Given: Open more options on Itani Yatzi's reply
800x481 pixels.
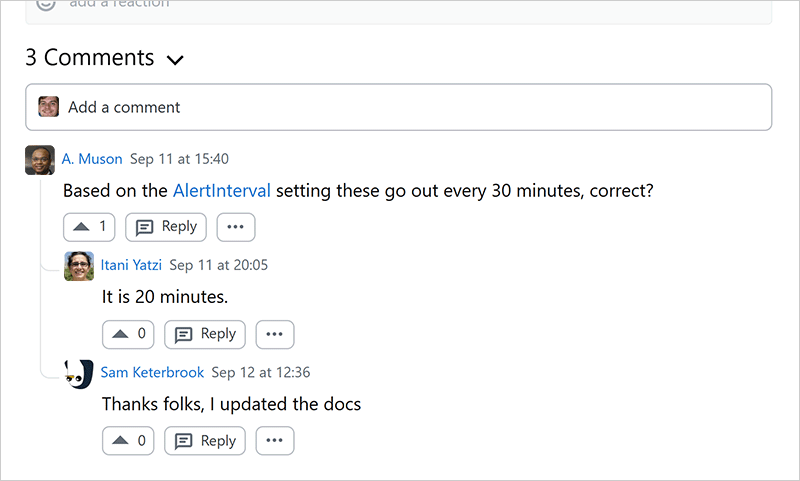Looking at the screenshot, I should [275, 334].
